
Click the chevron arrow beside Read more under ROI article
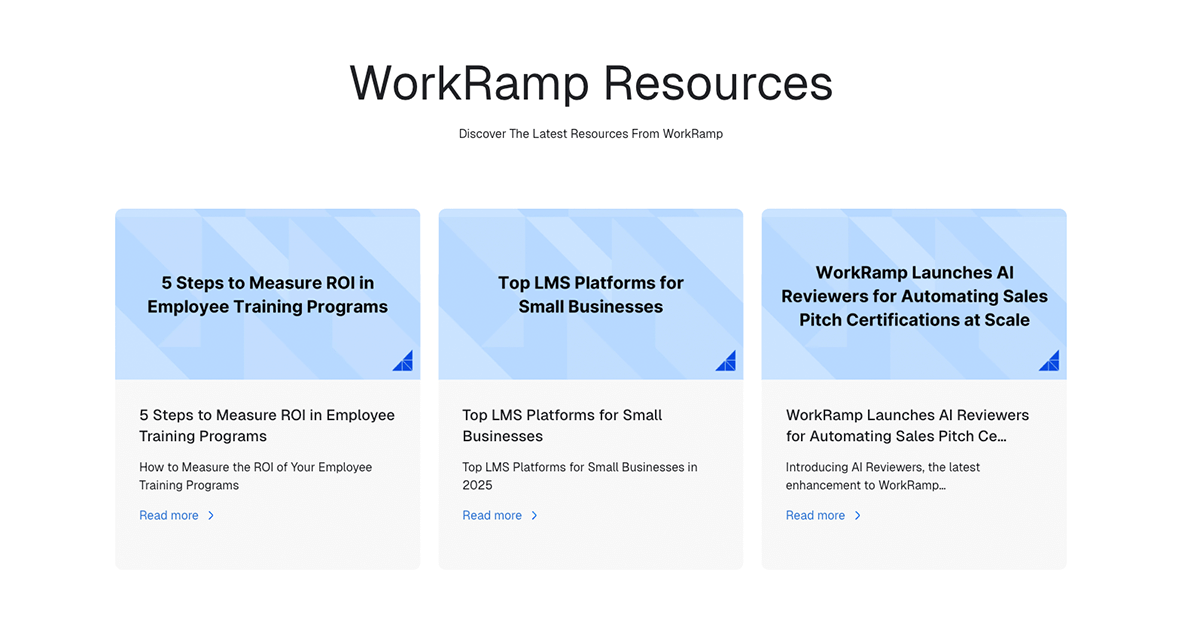pos(211,516)
